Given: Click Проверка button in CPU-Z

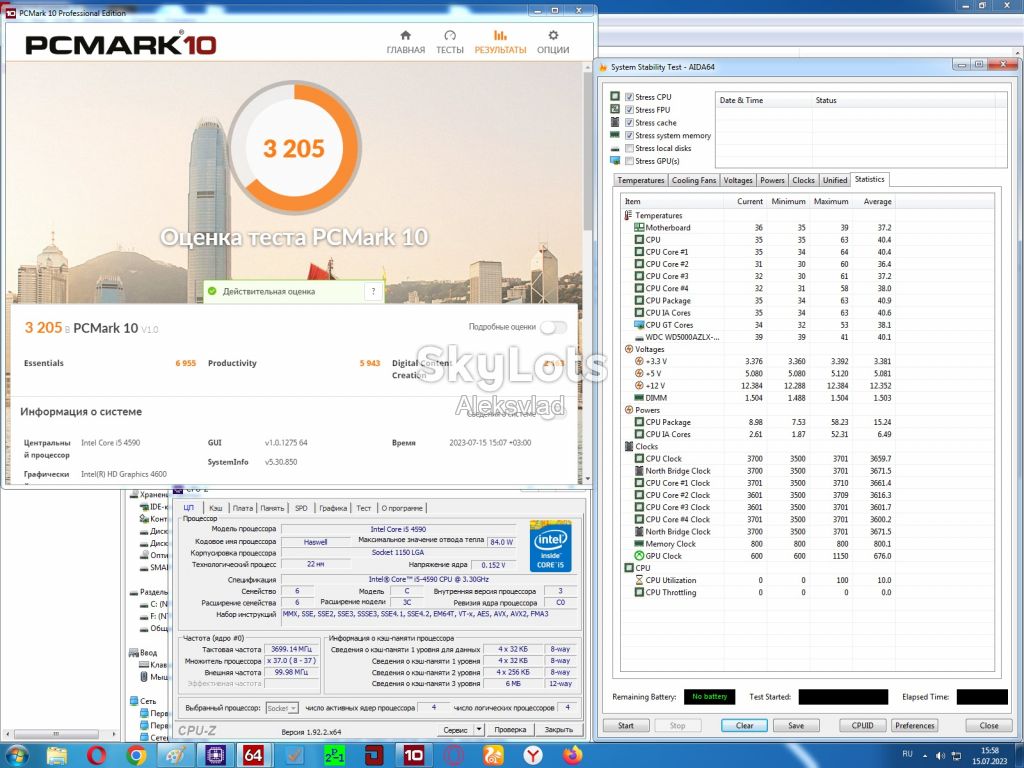Looking at the screenshot, I should (510, 729).
